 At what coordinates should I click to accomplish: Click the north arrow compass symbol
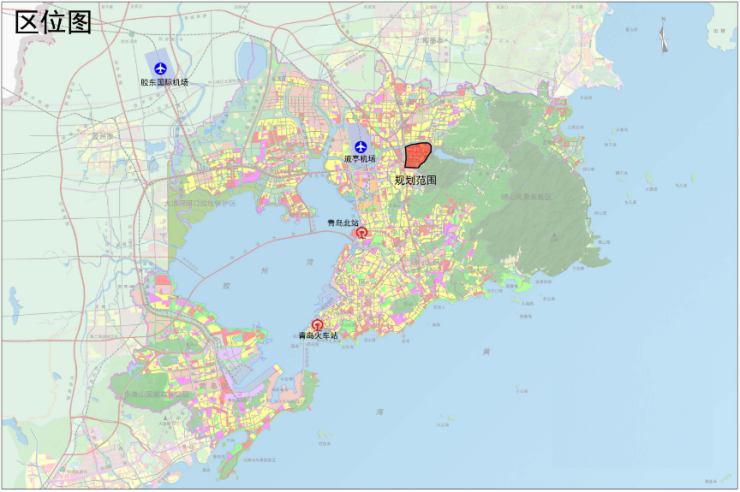pyautogui.click(x=663, y=37)
